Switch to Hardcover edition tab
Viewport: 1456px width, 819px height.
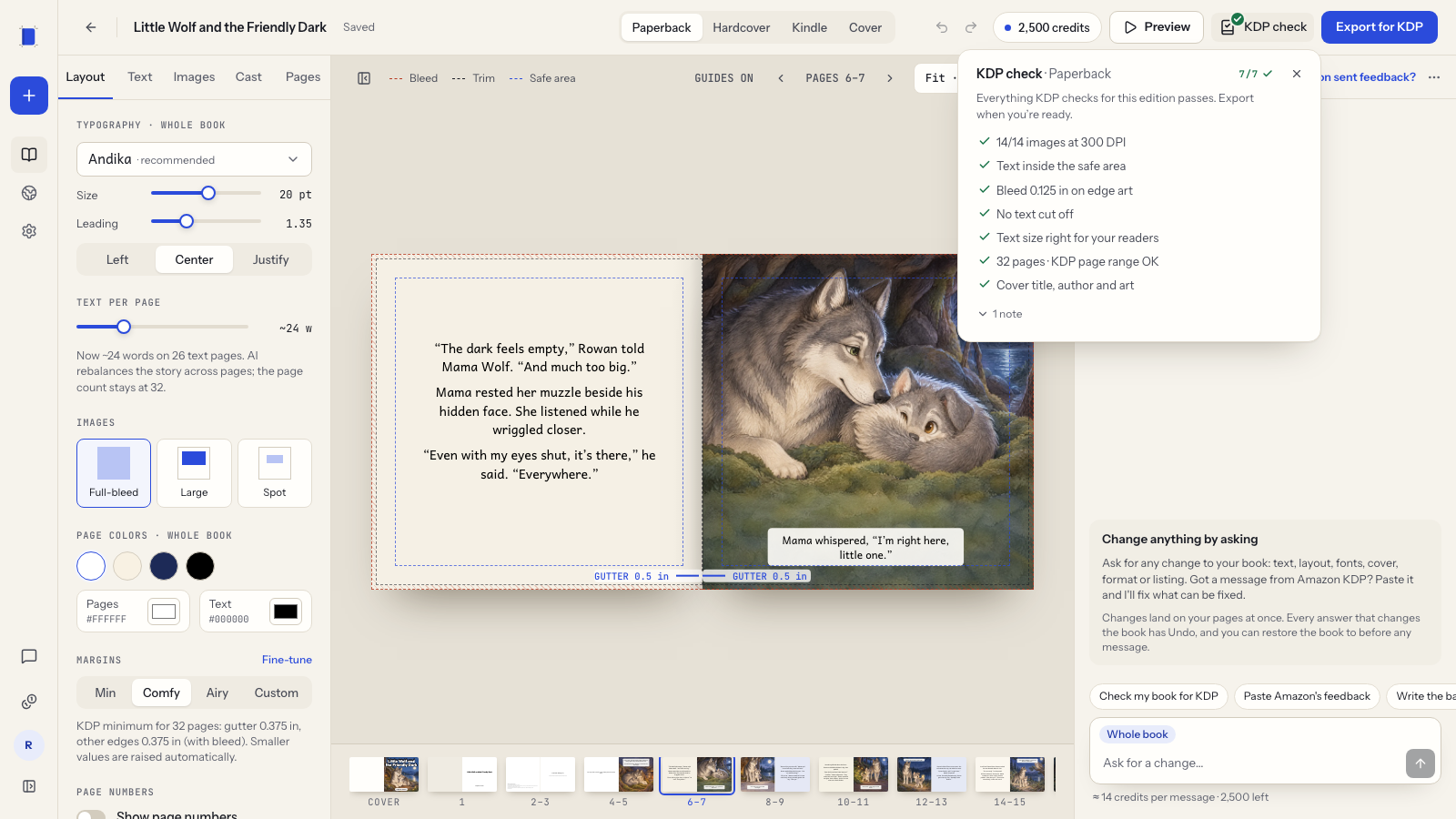coord(742,27)
